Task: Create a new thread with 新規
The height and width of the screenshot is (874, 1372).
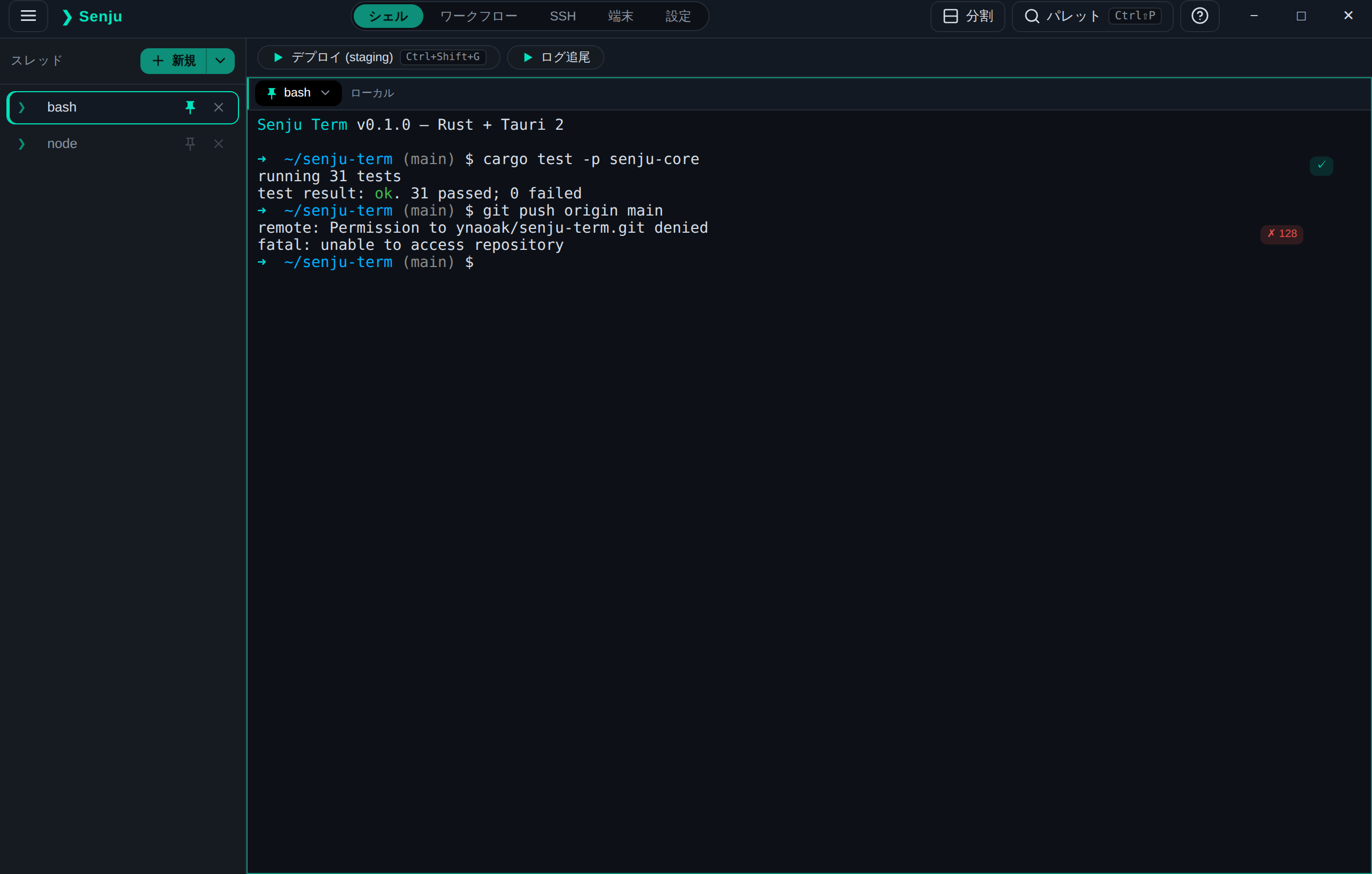Action: pyautogui.click(x=173, y=61)
